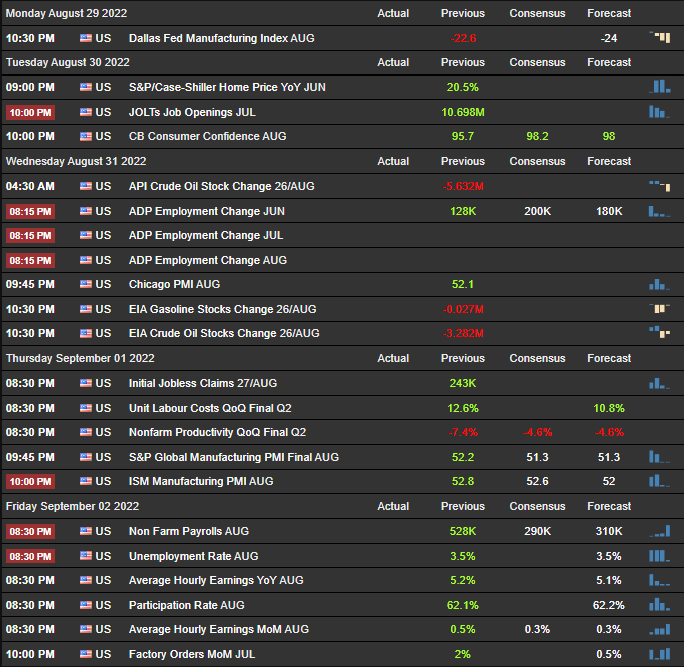
Task: Open the Average Hourly Earnings YoY chart icon
Action: 660,580
